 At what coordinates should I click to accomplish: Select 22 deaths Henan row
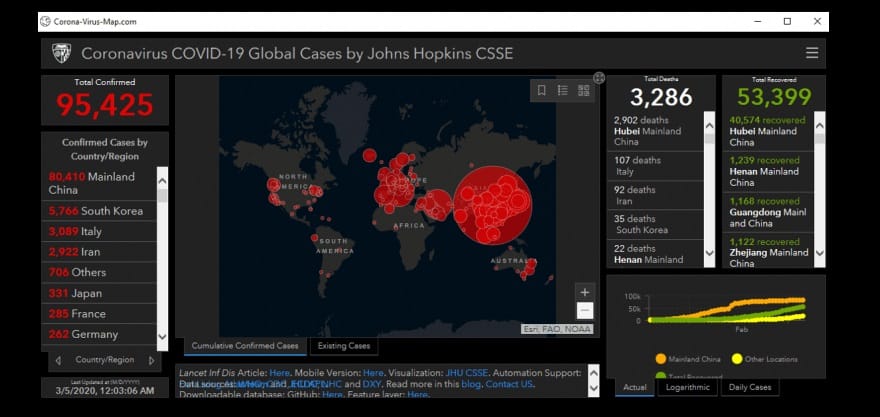click(x=656, y=254)
